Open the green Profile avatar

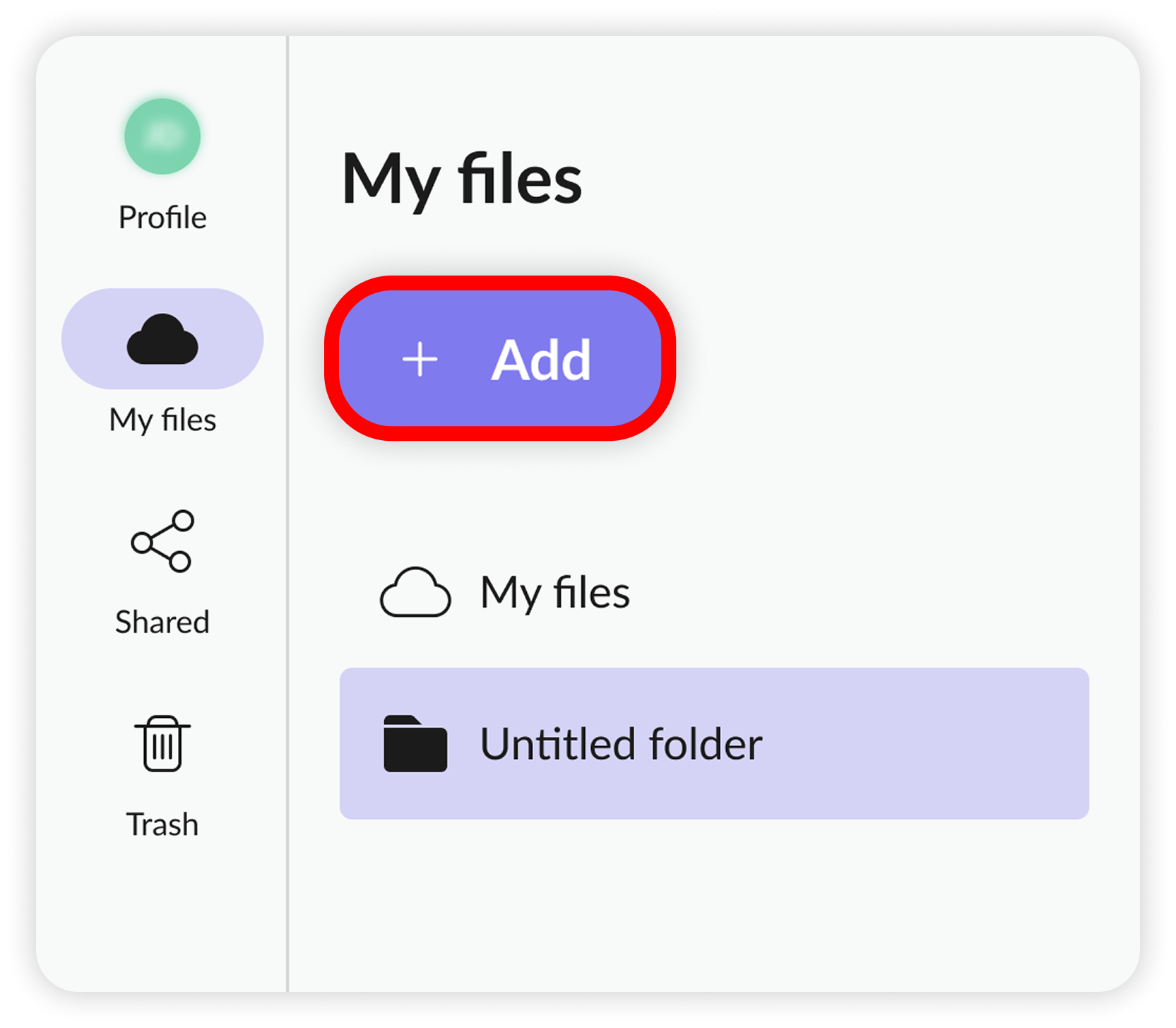(162, 136)
